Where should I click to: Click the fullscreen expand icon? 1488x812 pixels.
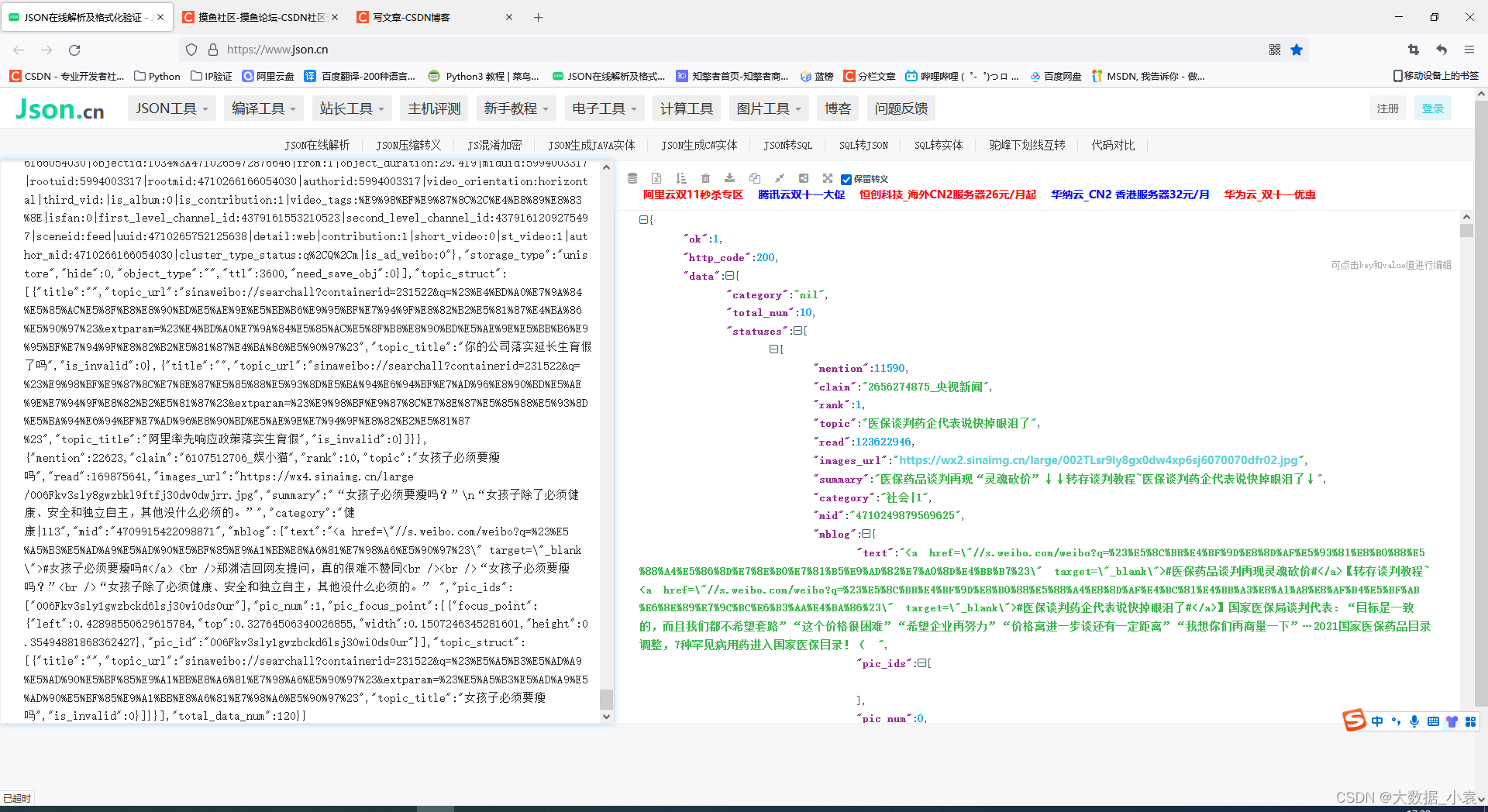coord(828,178)
